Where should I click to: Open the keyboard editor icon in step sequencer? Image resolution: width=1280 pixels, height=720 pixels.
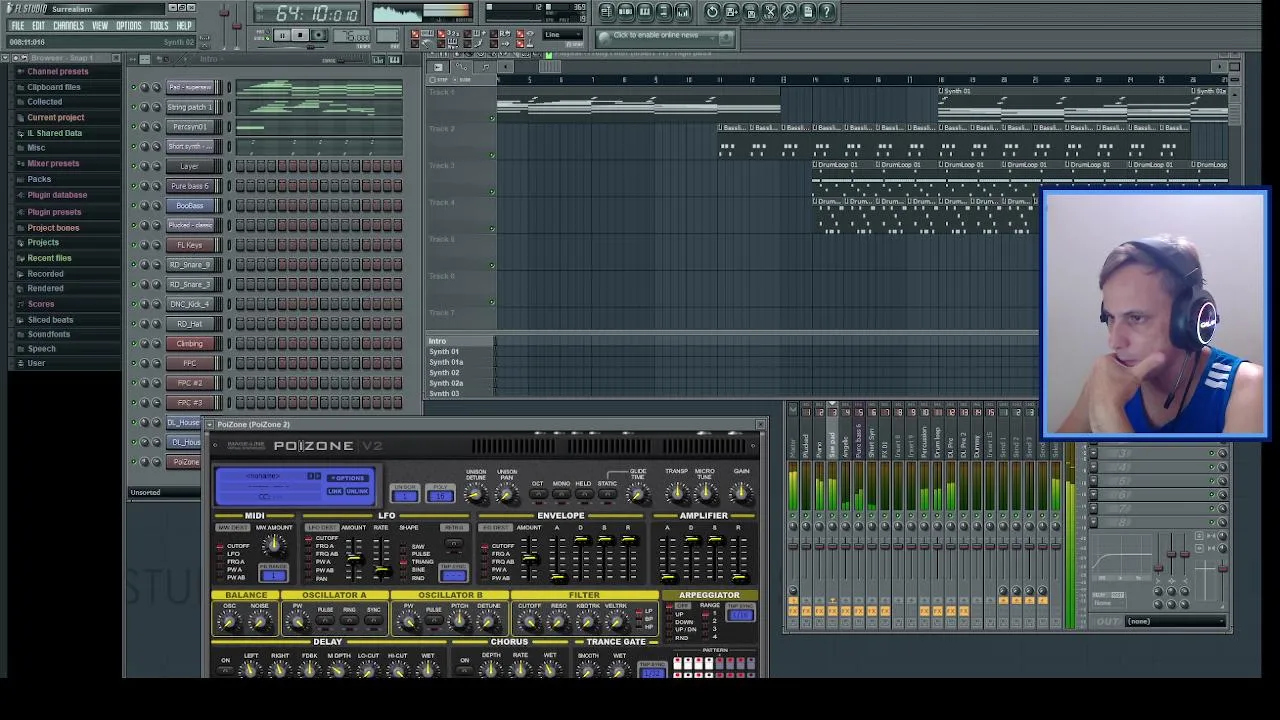[394, 60]
